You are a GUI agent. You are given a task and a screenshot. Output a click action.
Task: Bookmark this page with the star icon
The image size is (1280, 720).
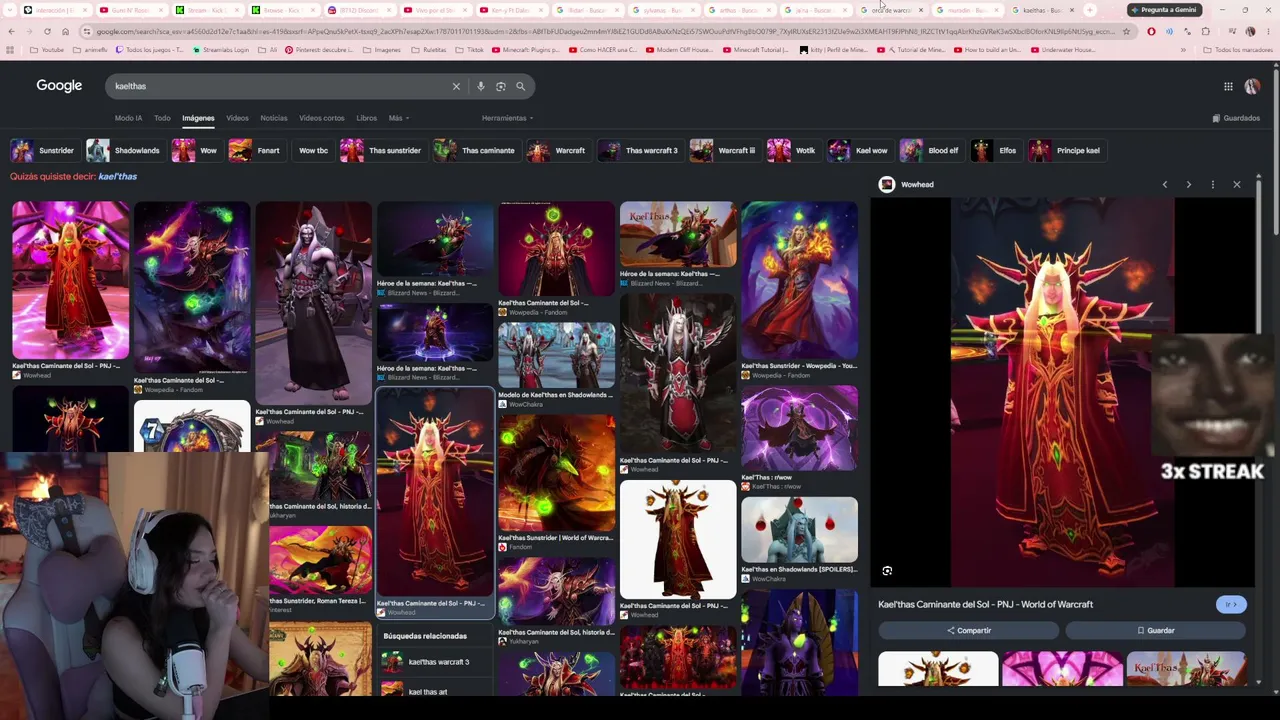point(1126,31)
